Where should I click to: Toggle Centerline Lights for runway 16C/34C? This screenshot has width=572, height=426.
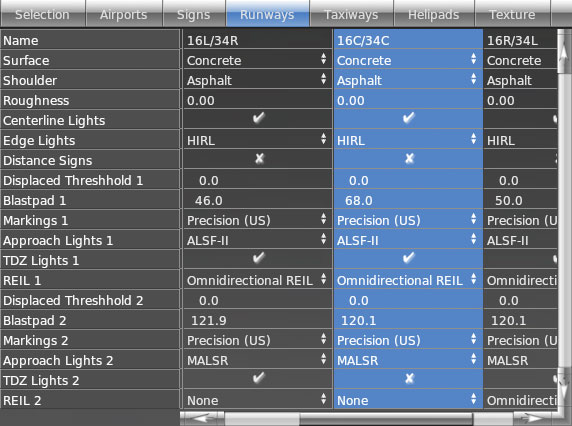click(409, 119)
